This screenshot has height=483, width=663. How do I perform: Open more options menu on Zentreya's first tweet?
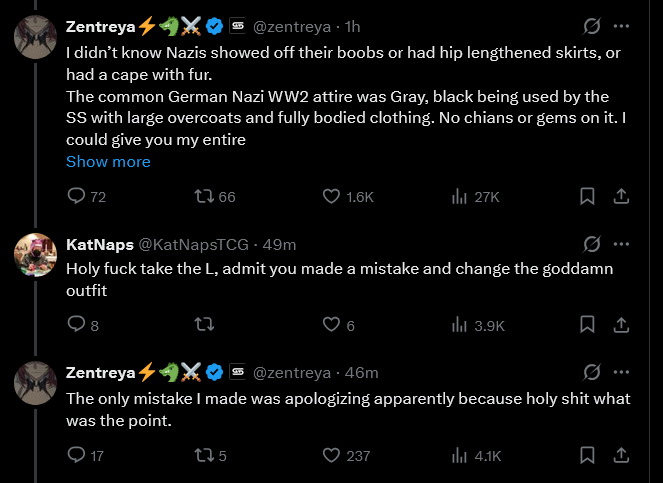click(621, 26)
